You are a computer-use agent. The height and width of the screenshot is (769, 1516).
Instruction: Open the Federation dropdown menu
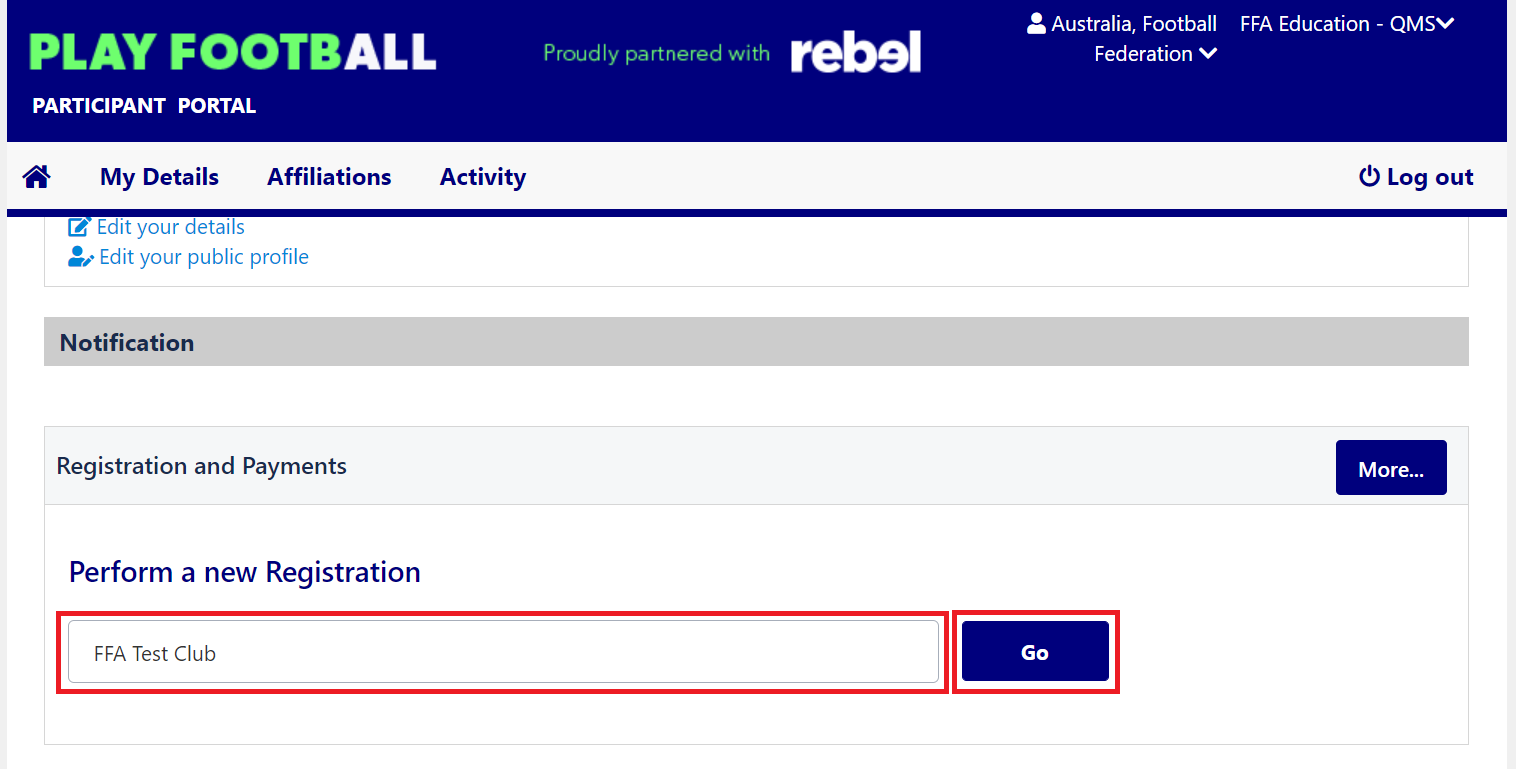(1156, 53)
